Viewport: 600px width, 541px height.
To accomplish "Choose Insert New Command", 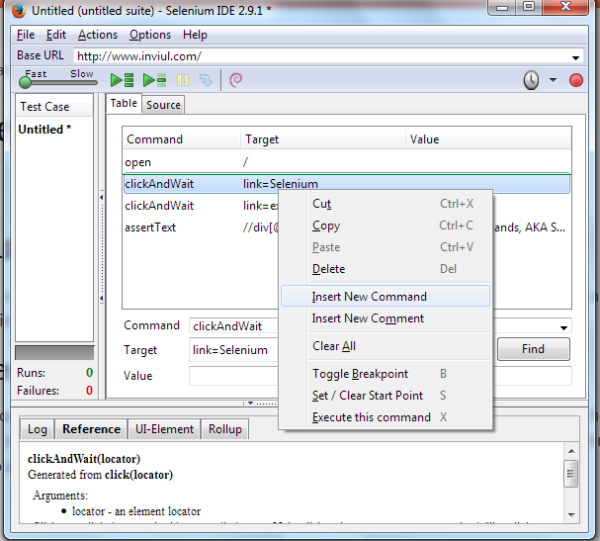I will (x=385, y=297).
